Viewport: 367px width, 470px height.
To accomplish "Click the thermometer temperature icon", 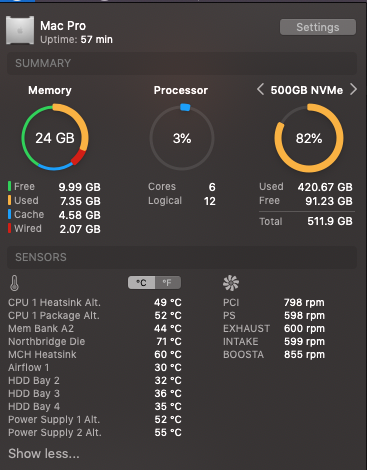I will [x=14, y=283].
